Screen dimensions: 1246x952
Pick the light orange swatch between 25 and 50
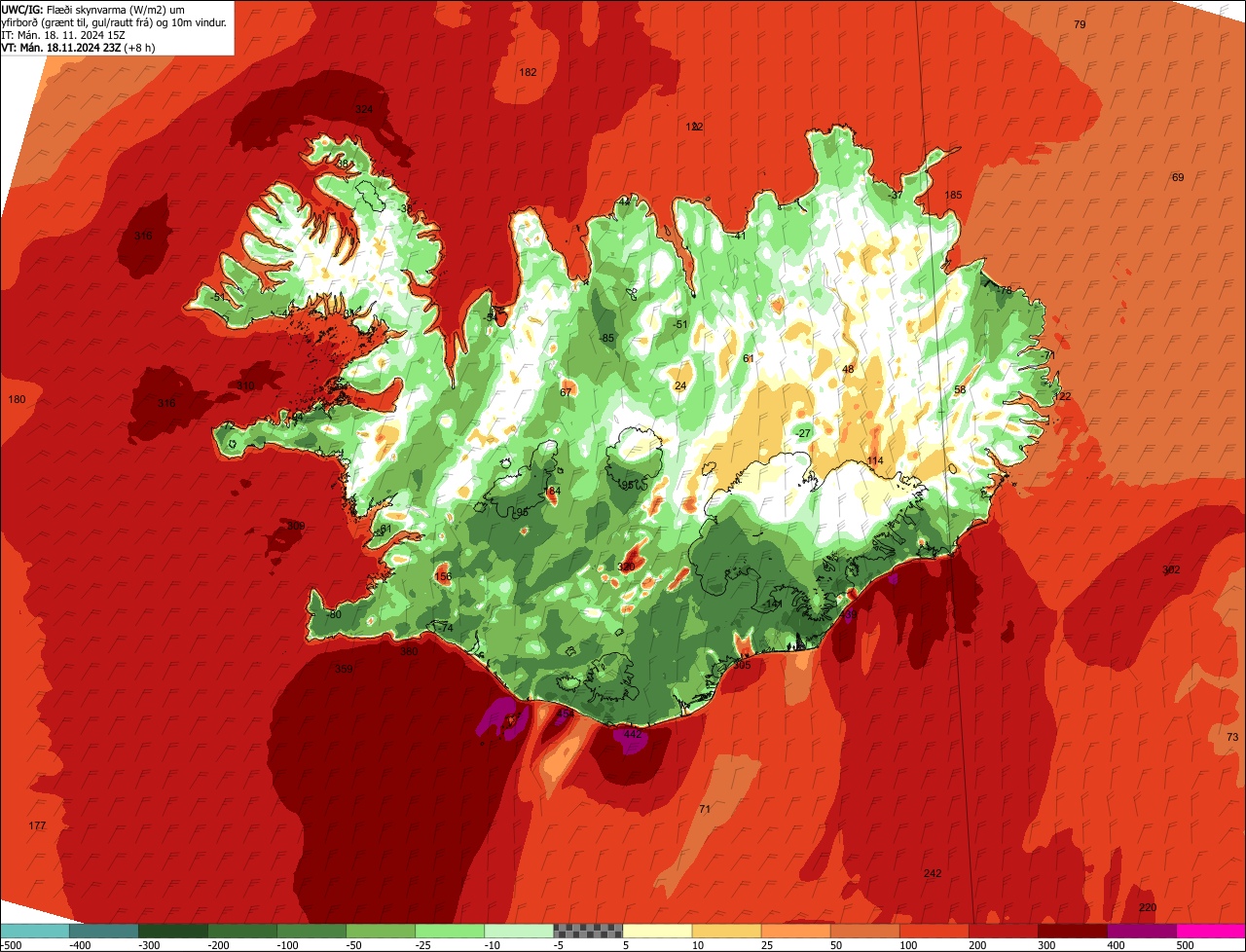(795, 931)
